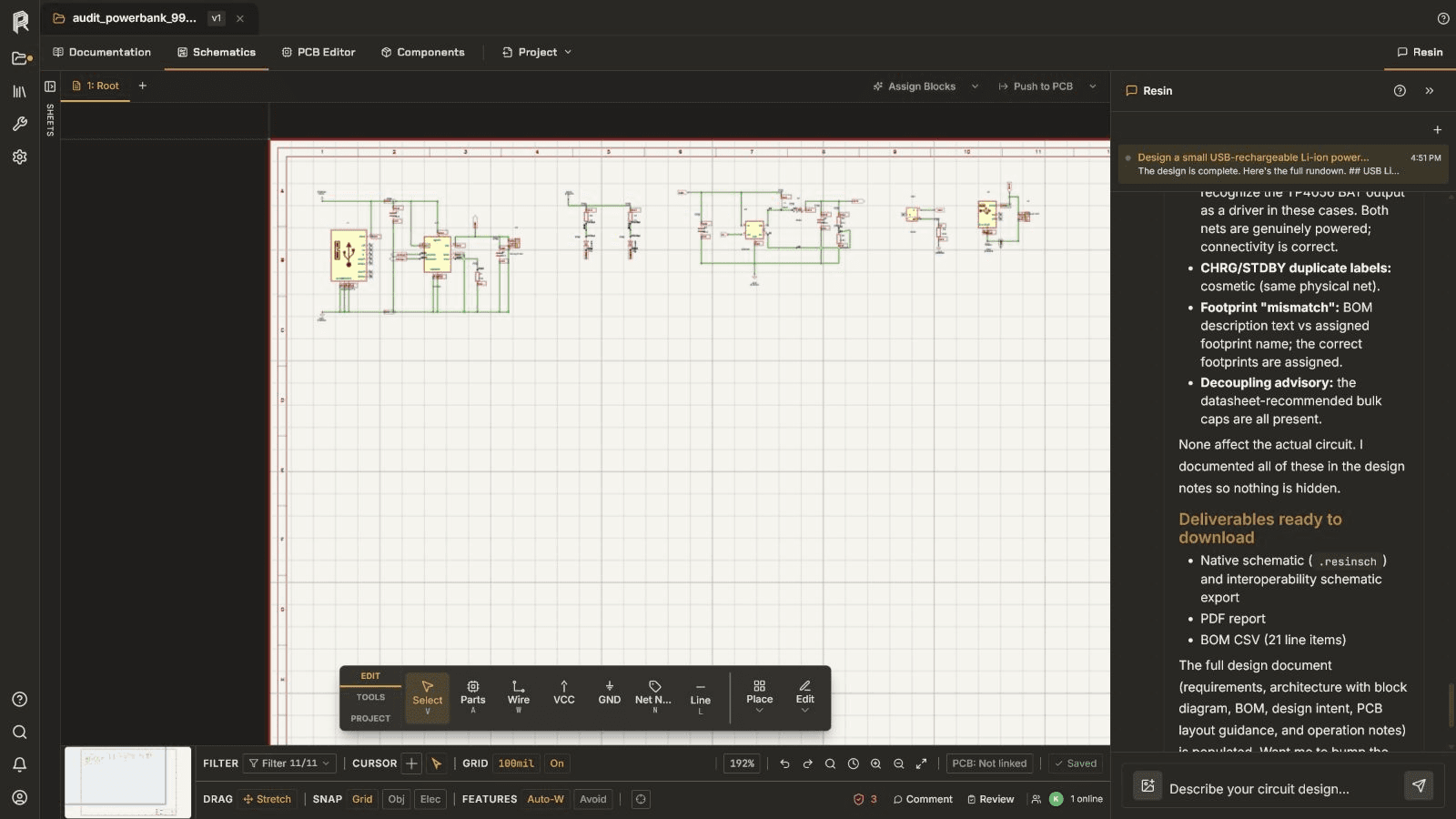Expand the Place tool menu

click(760, 698)
